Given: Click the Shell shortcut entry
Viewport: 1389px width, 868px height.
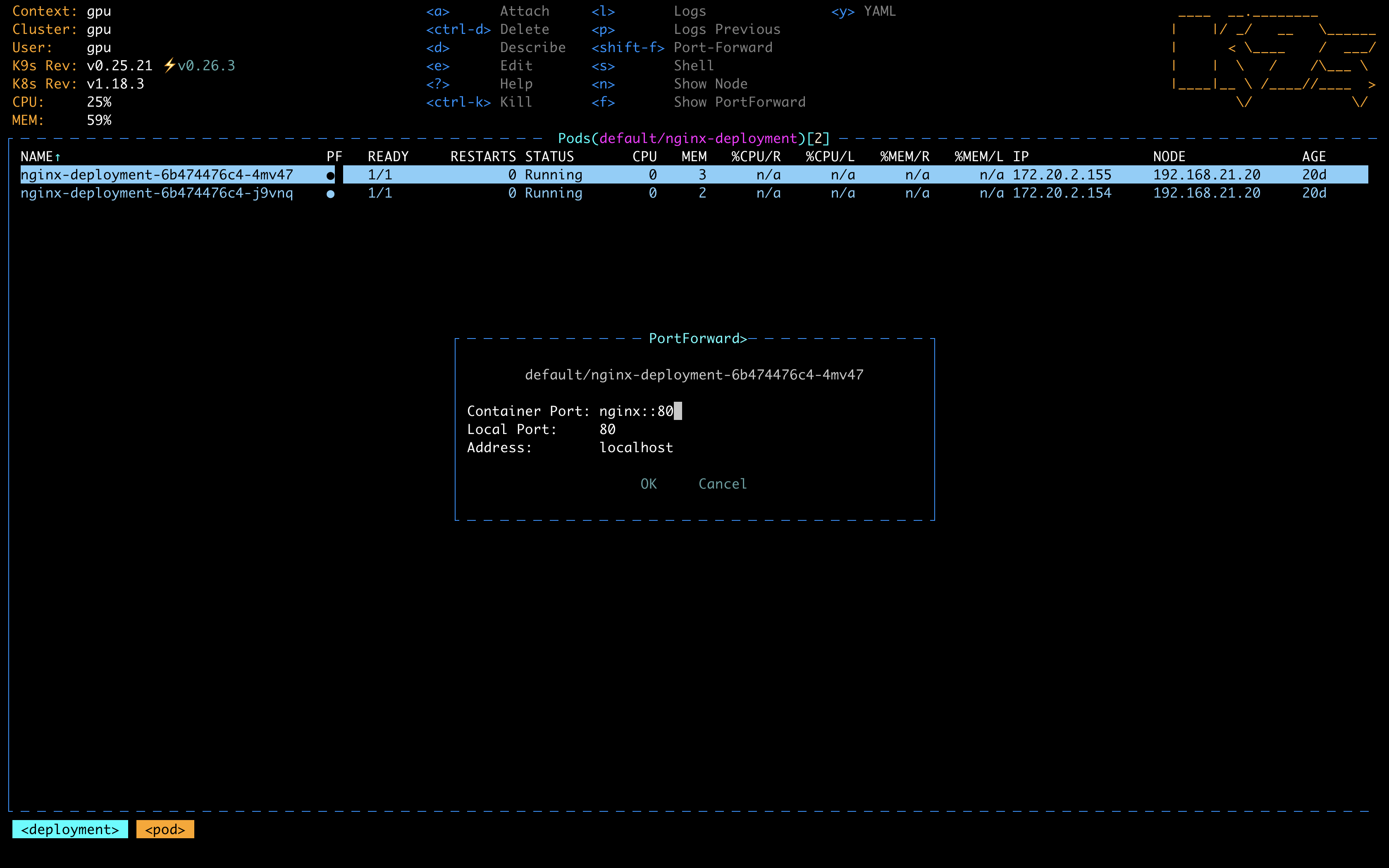Looking at the screenshot, I should click(693, 65).
